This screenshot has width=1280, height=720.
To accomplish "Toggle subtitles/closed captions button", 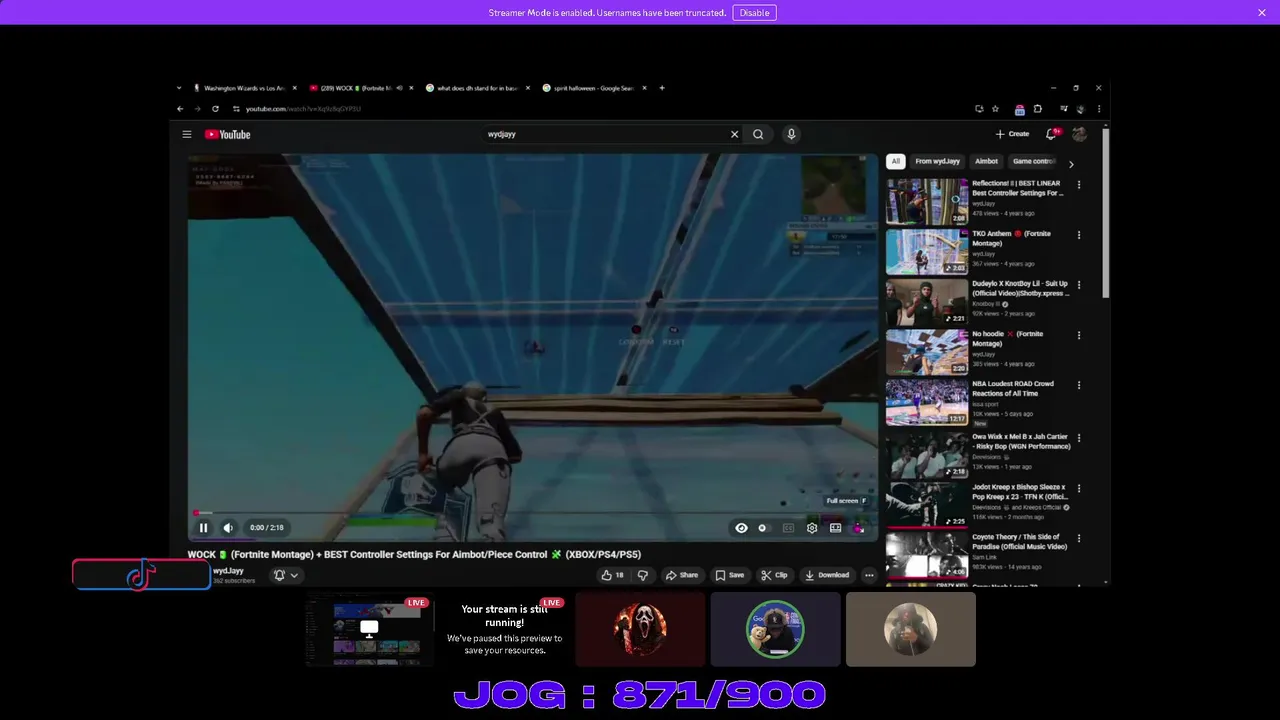I will pyautogui.click(x=788, y=528).
